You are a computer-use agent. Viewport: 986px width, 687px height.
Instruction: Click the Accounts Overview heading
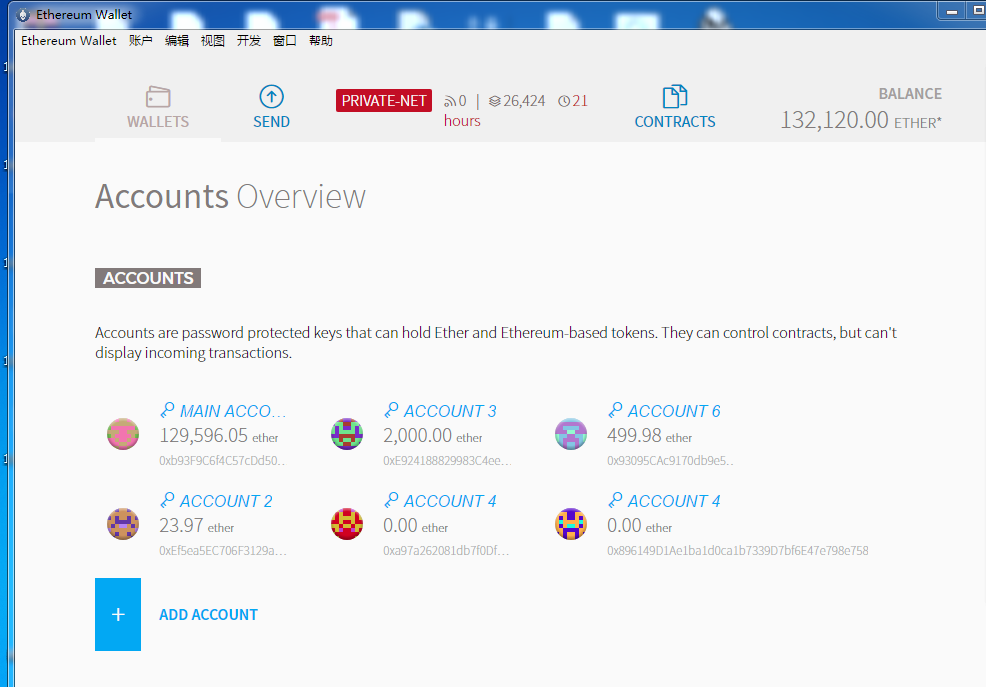(230, 196)
